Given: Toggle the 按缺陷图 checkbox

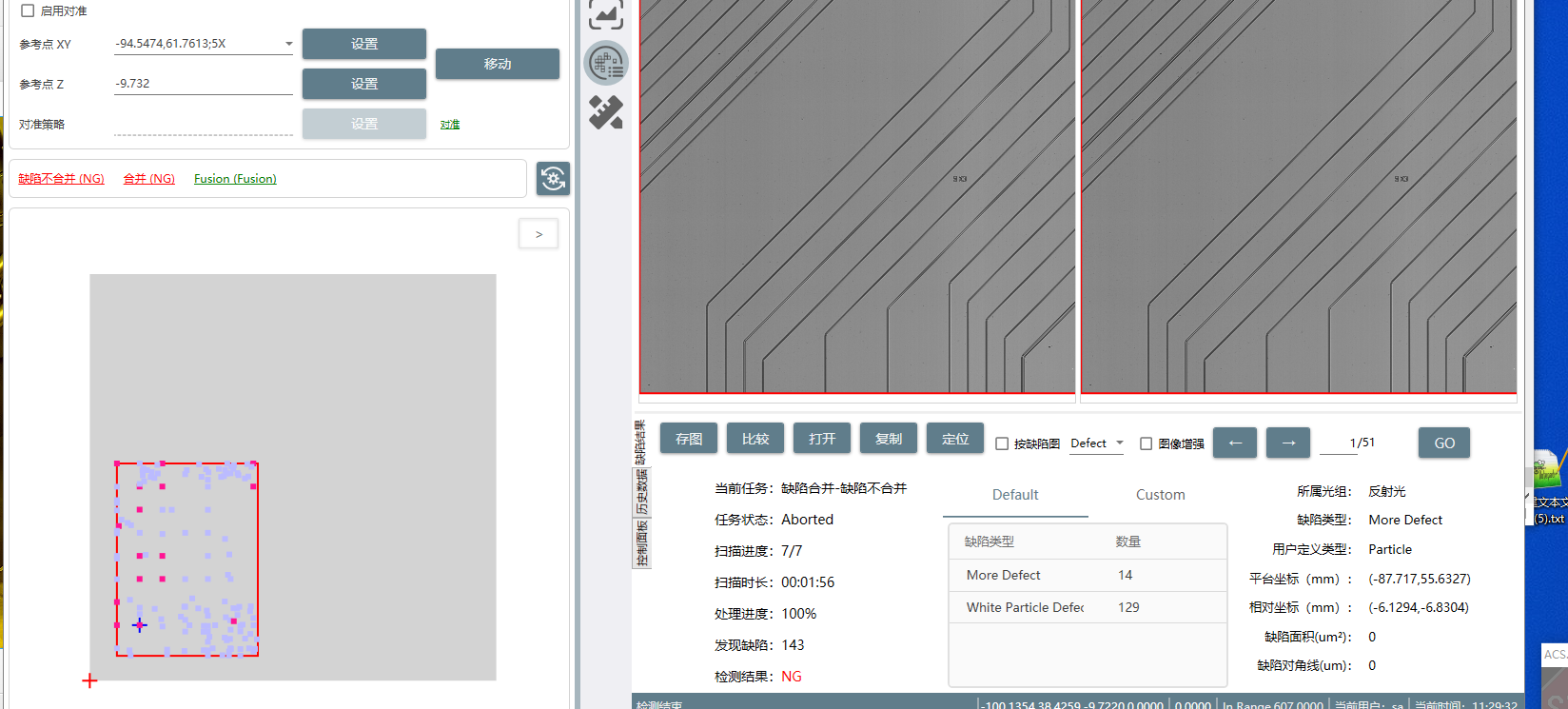Looking at the screenshot, I should (1002, 443).
